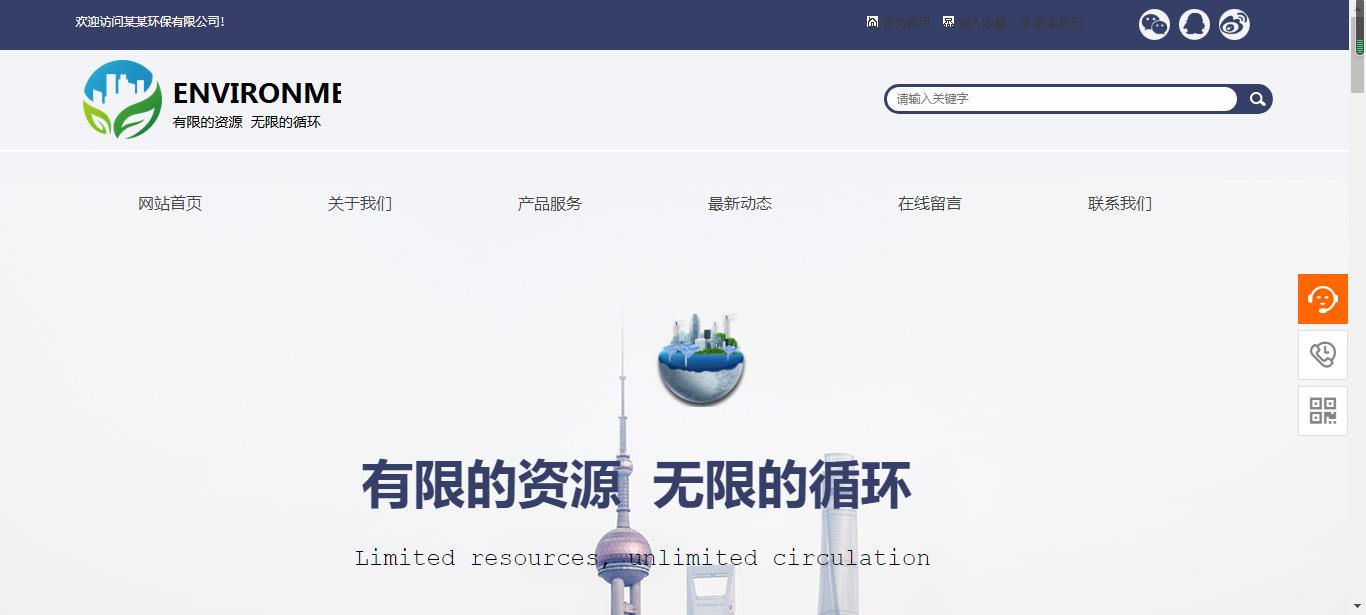This screenshot has height=615, width=1366.
Task: Click the globe city banner image
Action: point(701,360)
